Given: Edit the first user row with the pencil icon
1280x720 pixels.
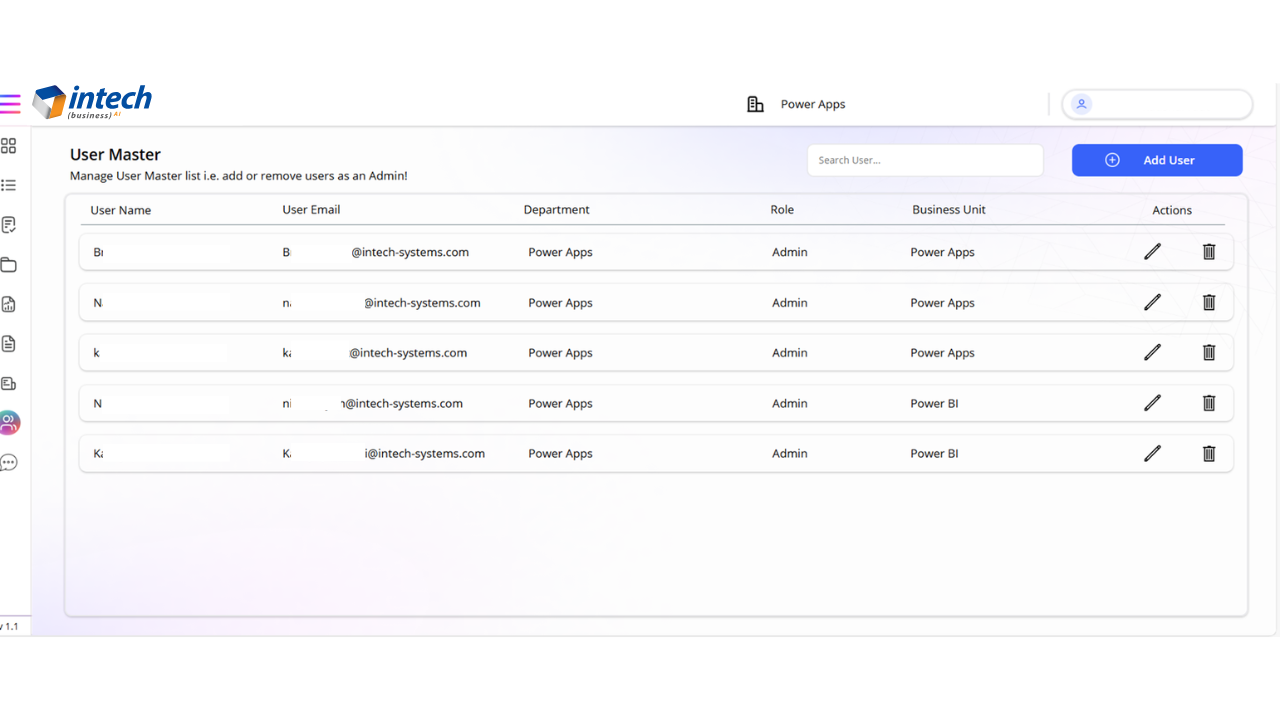Looking at the screenshot, I should tap(1152, 252).
